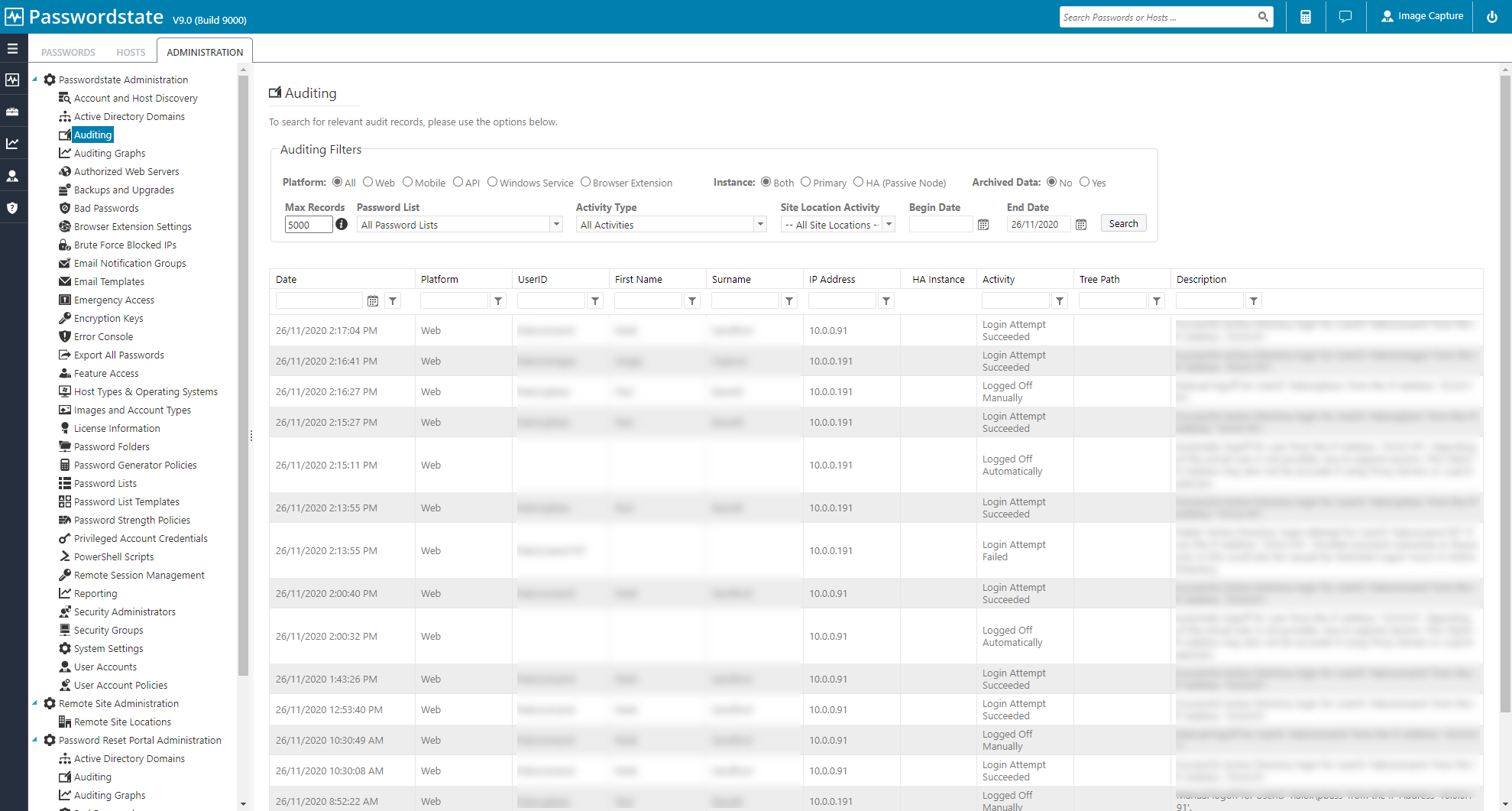The image size is (1512, 811).
Task: Click the IP Address column filter funnel
Action: [x=886, y=301]
